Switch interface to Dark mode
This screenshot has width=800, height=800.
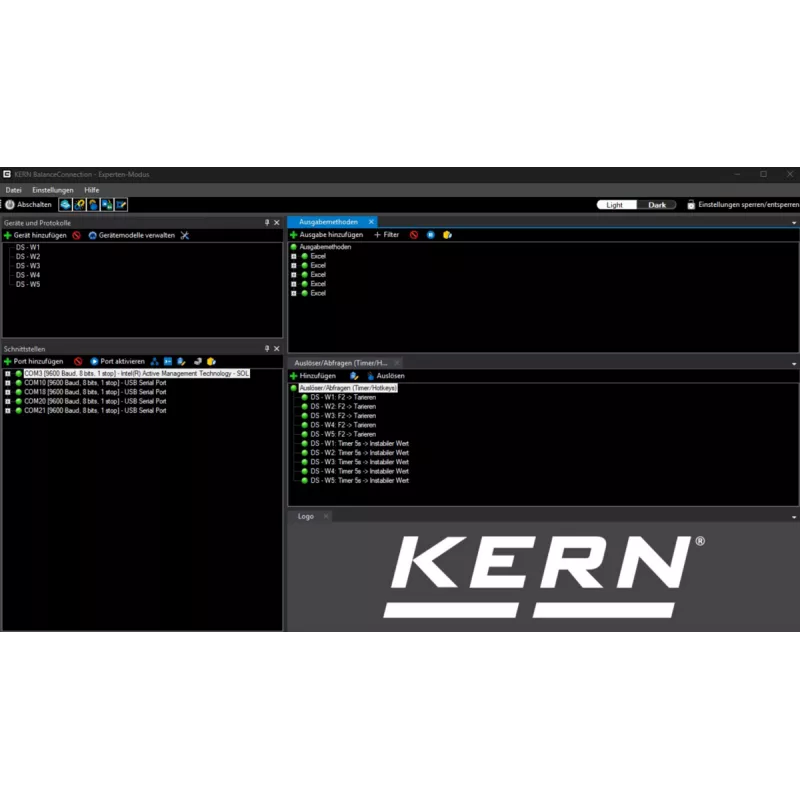tap(657, 205)
